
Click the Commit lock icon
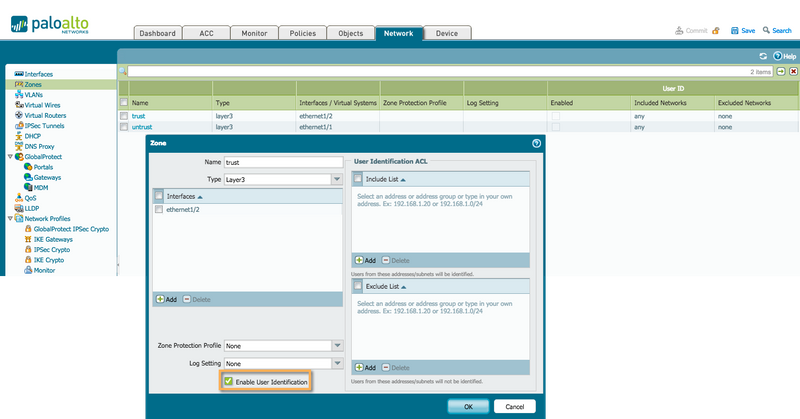pyautogui.click(x=716, y=31)
